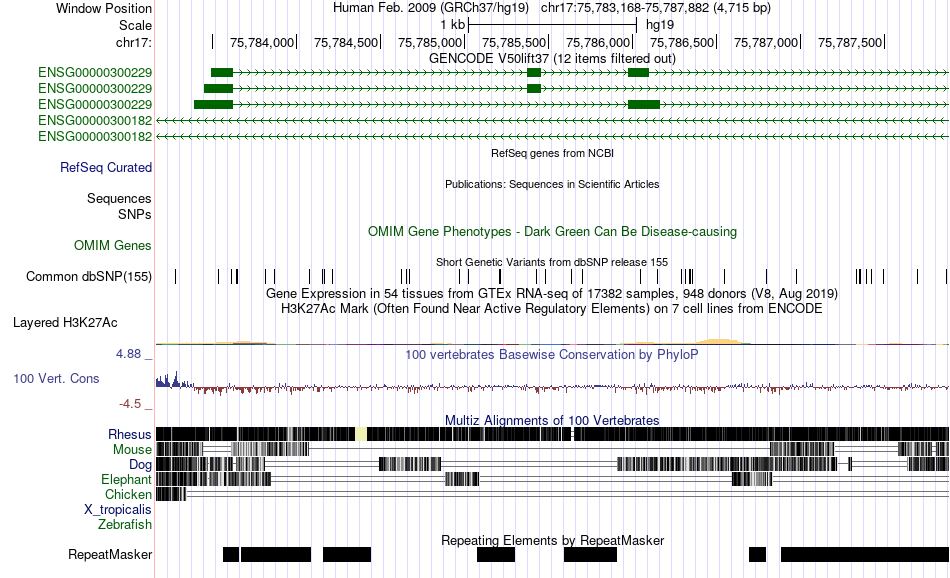This screenshot has width=950, height=578.
Task: Open the Multiz Alignments of 100 Vertebrates title
Action: pyautogui.click(x=552, y=420)
